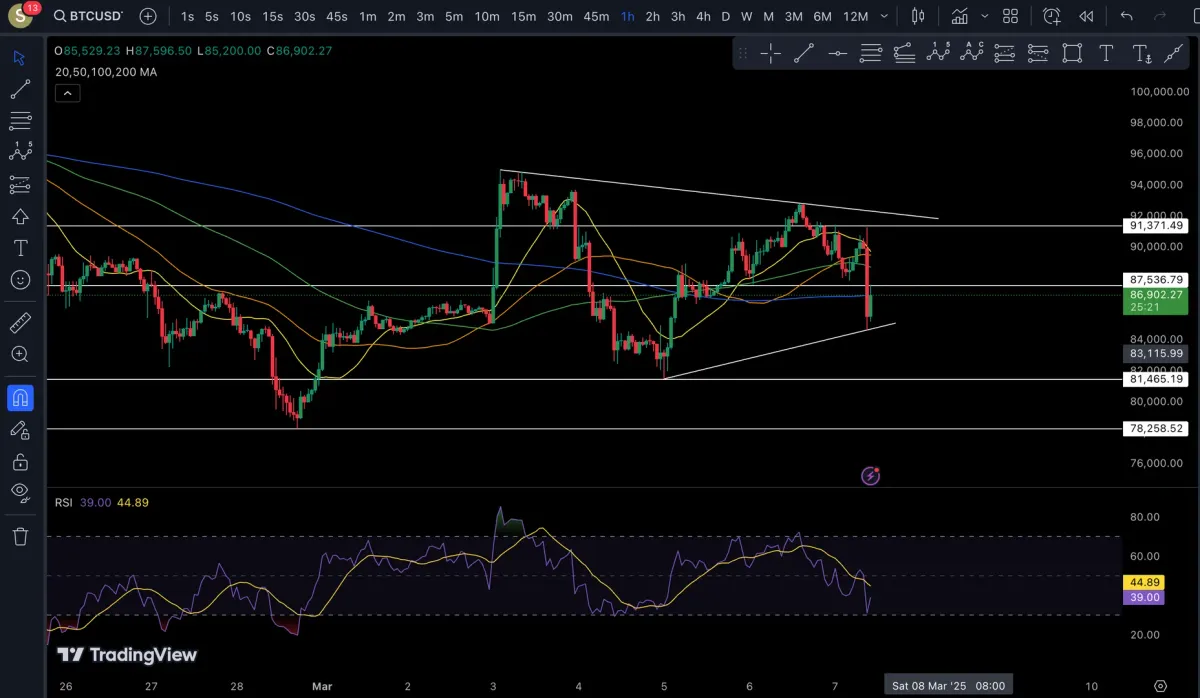
Task: Remove objects with the trash icon
Action: (19, 536)
